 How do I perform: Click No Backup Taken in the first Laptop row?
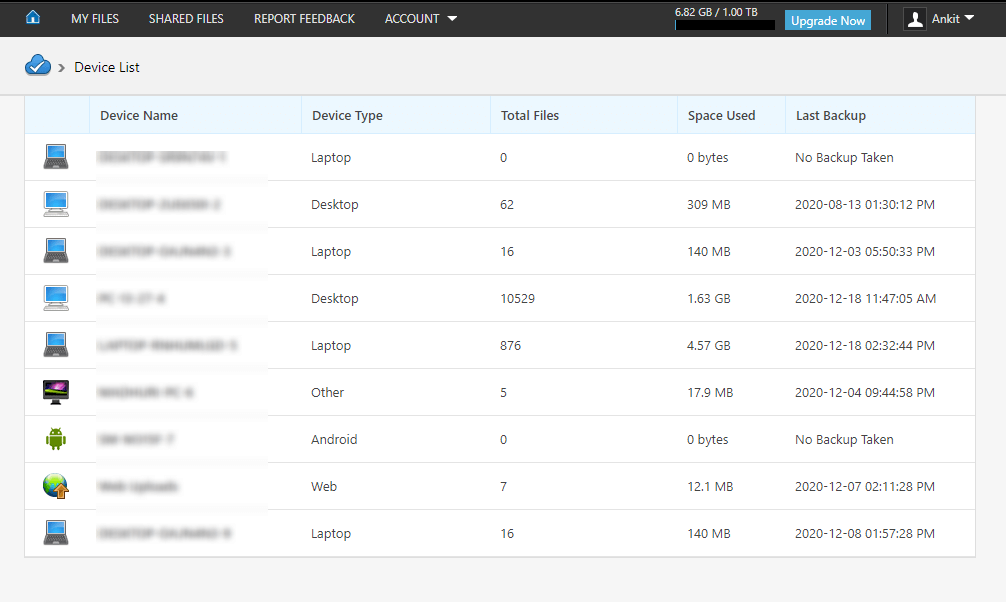coord(844,157)
